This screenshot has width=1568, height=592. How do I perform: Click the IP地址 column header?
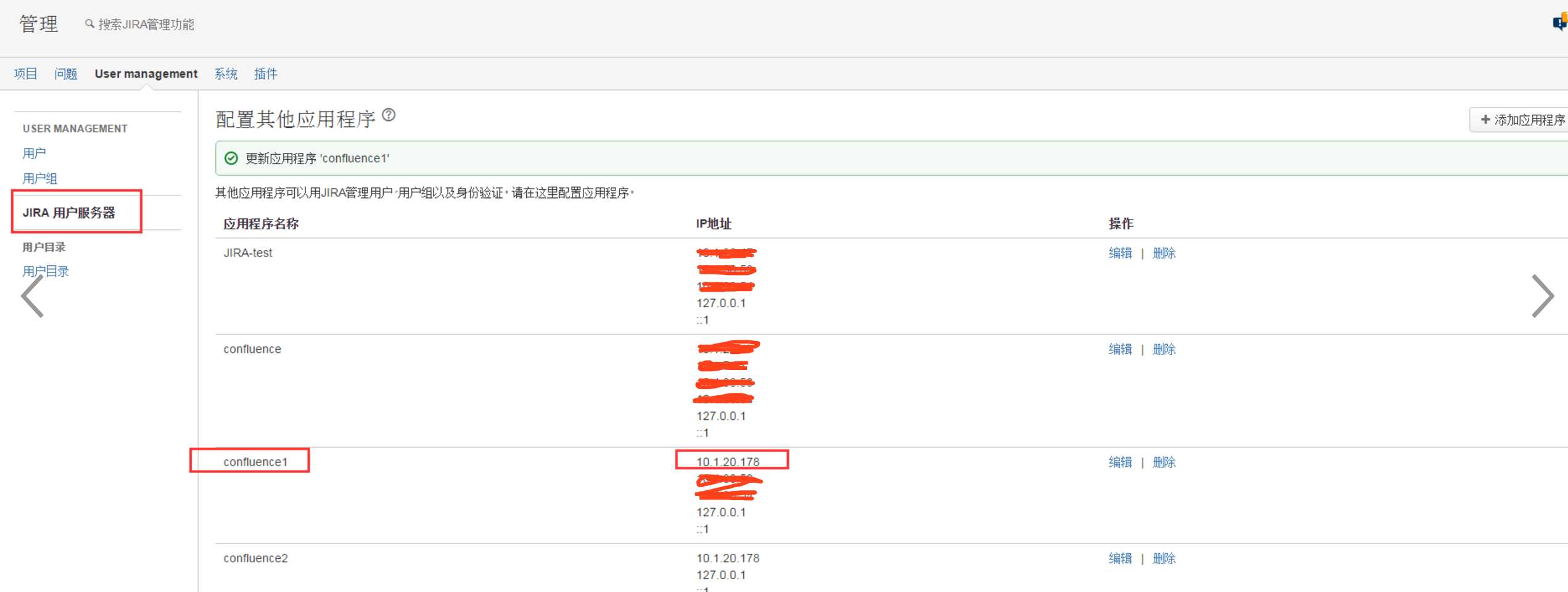[714, 224]
